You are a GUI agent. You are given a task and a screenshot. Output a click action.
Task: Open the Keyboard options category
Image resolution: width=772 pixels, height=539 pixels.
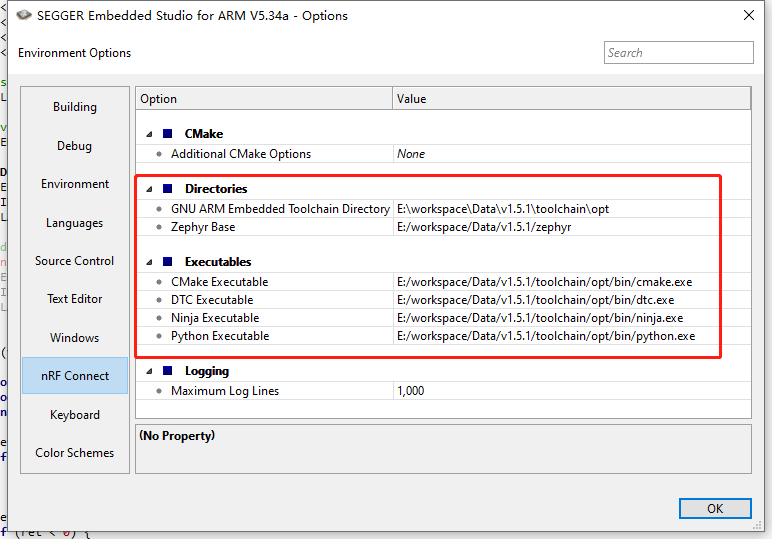75,414
